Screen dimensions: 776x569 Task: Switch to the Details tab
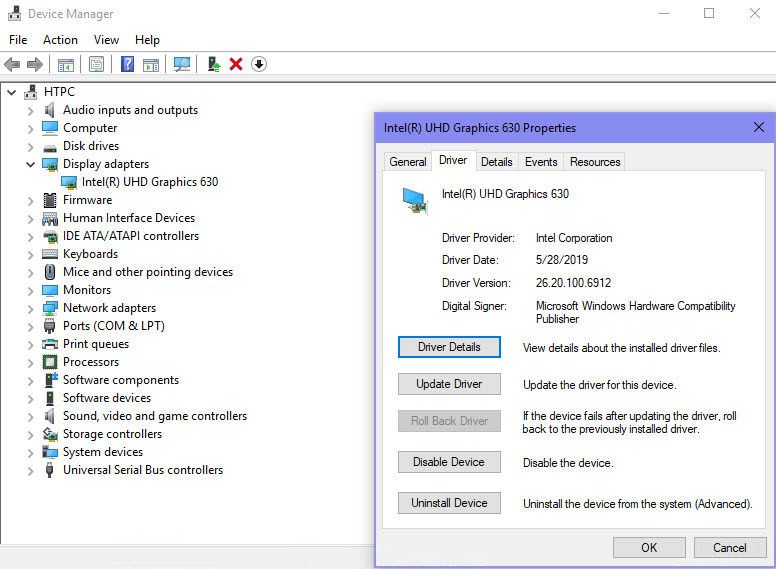(497, 162)
